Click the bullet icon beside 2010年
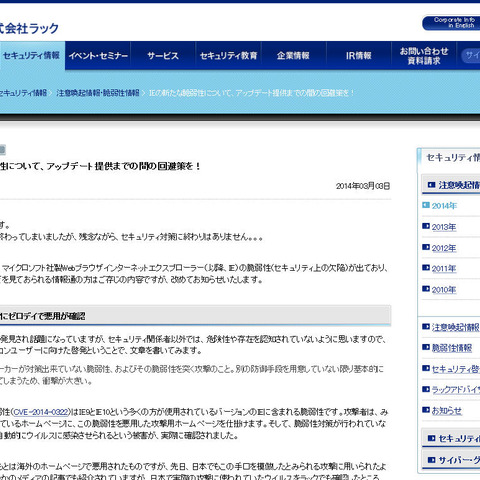Viewport: 480px width, 480px height. pyautogui.click(x=426, y=289)
